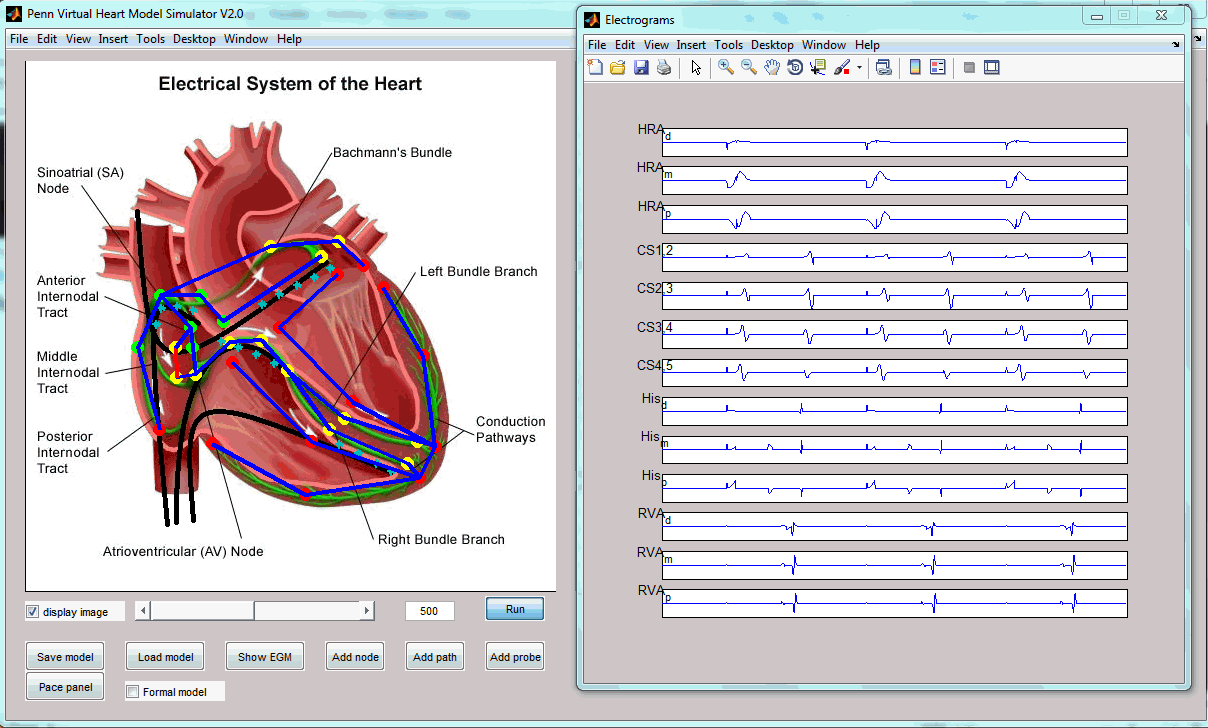
Task: Click the CS1,2 electrogram trace
Action: pos(894,258)
